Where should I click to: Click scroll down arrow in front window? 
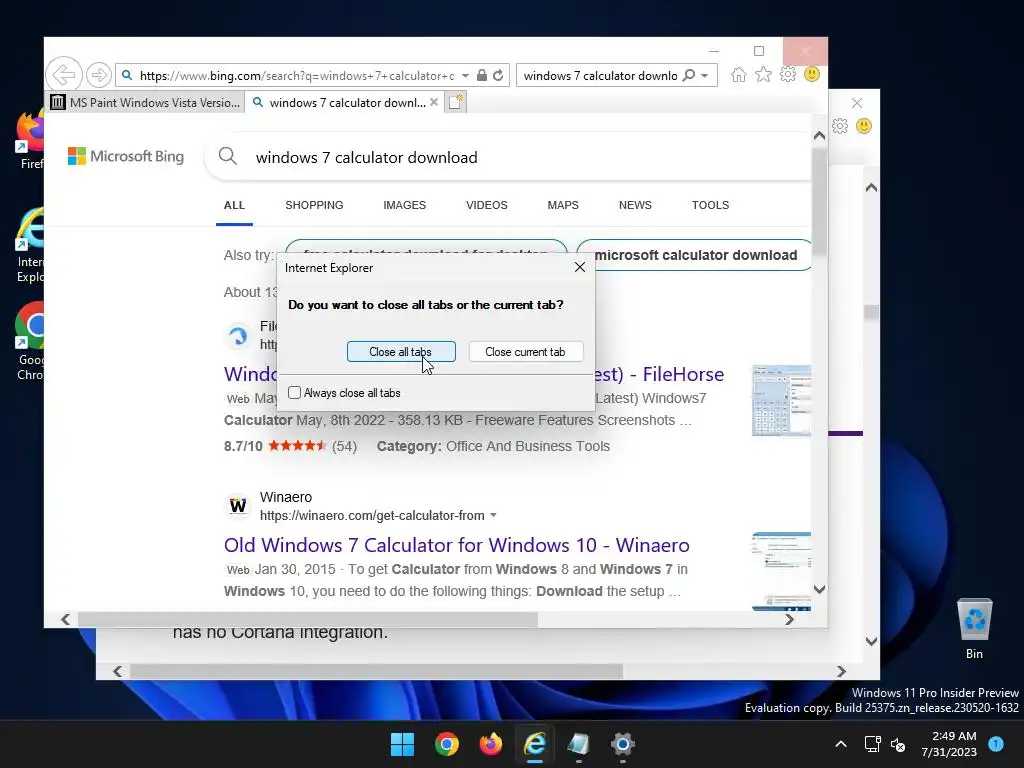click(x=819, y=589)
